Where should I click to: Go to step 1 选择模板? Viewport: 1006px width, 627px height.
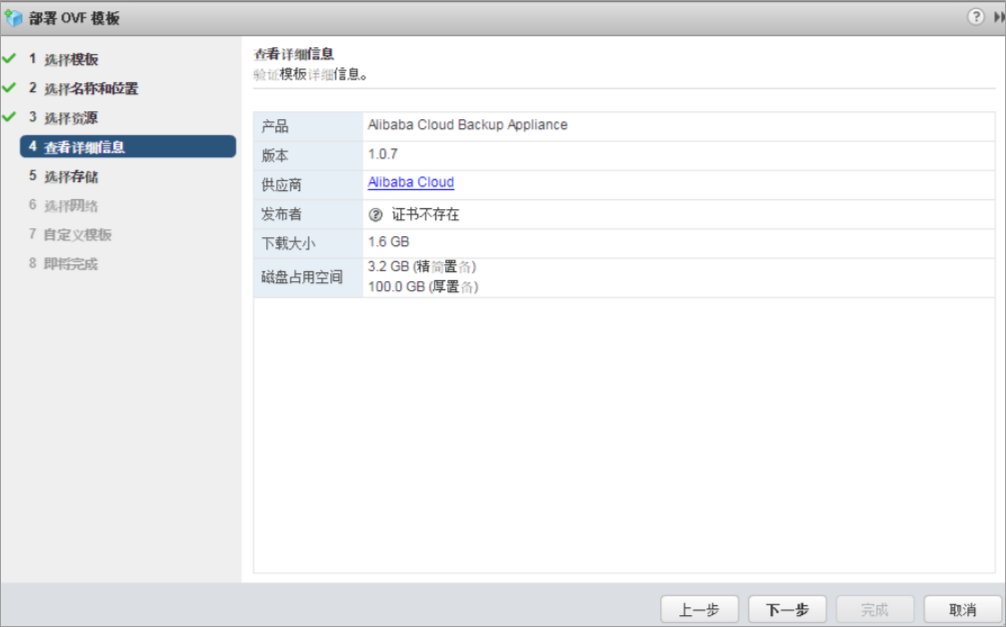[64, 59]
